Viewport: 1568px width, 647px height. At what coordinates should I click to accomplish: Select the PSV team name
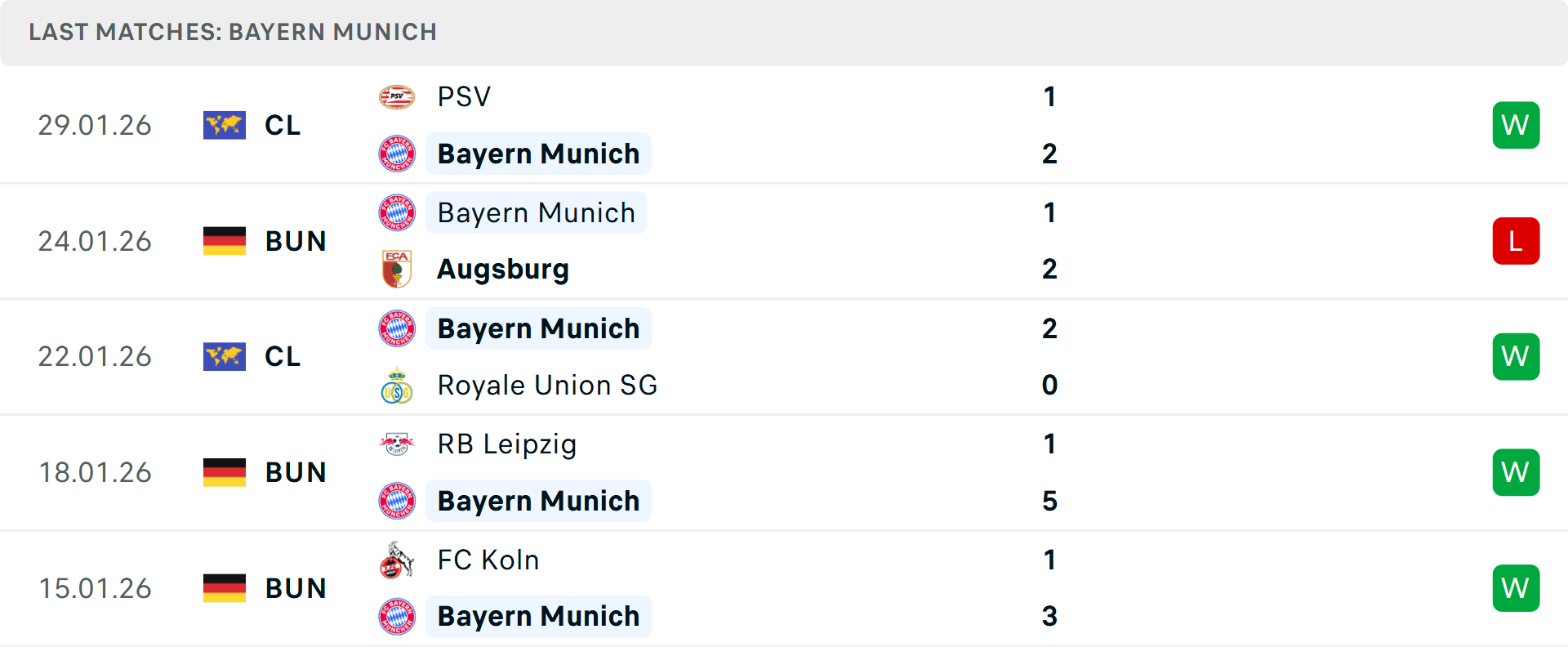(463, 96)
